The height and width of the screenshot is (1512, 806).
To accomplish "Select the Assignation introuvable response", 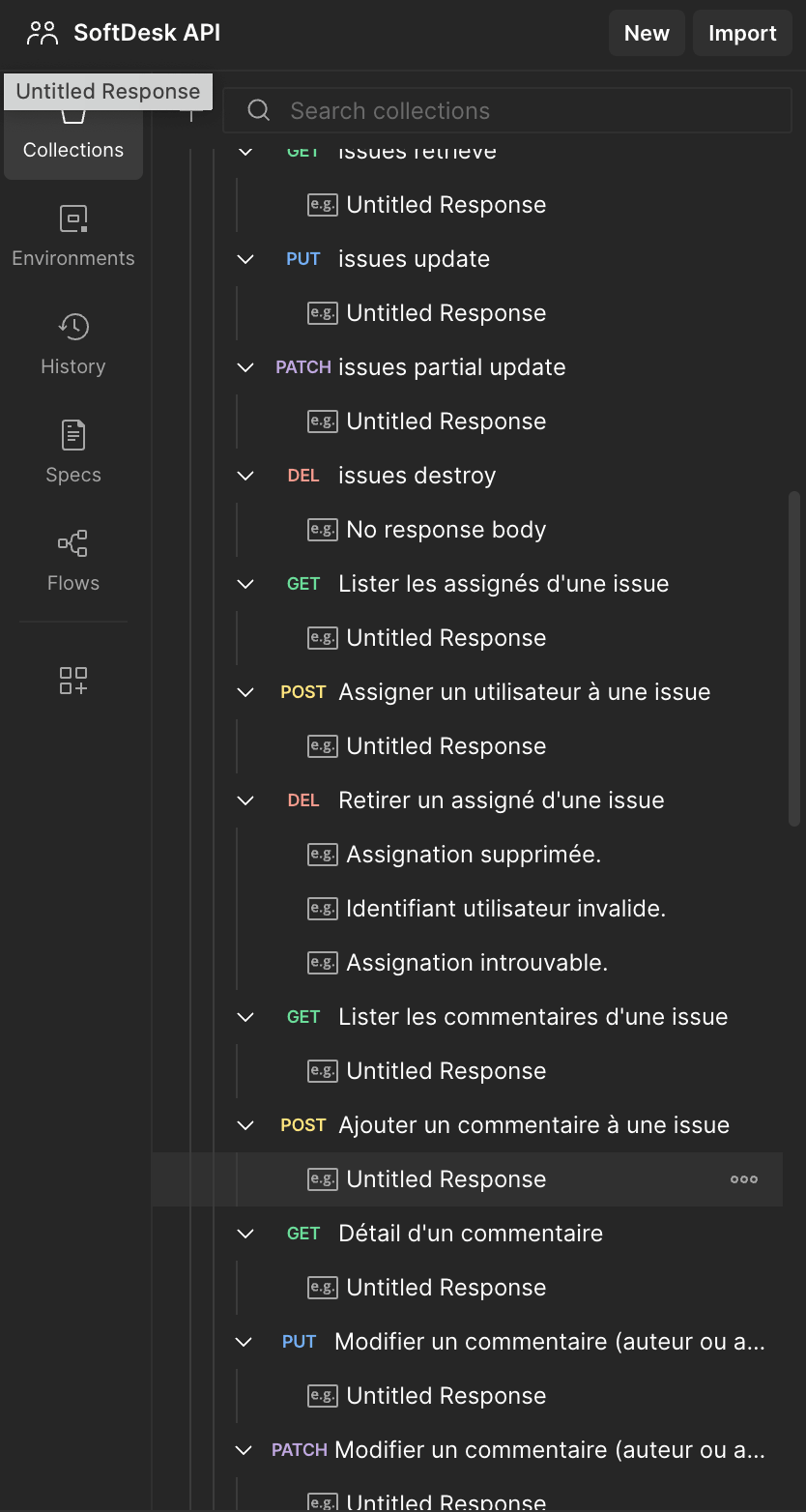I will tap(474, 962).
